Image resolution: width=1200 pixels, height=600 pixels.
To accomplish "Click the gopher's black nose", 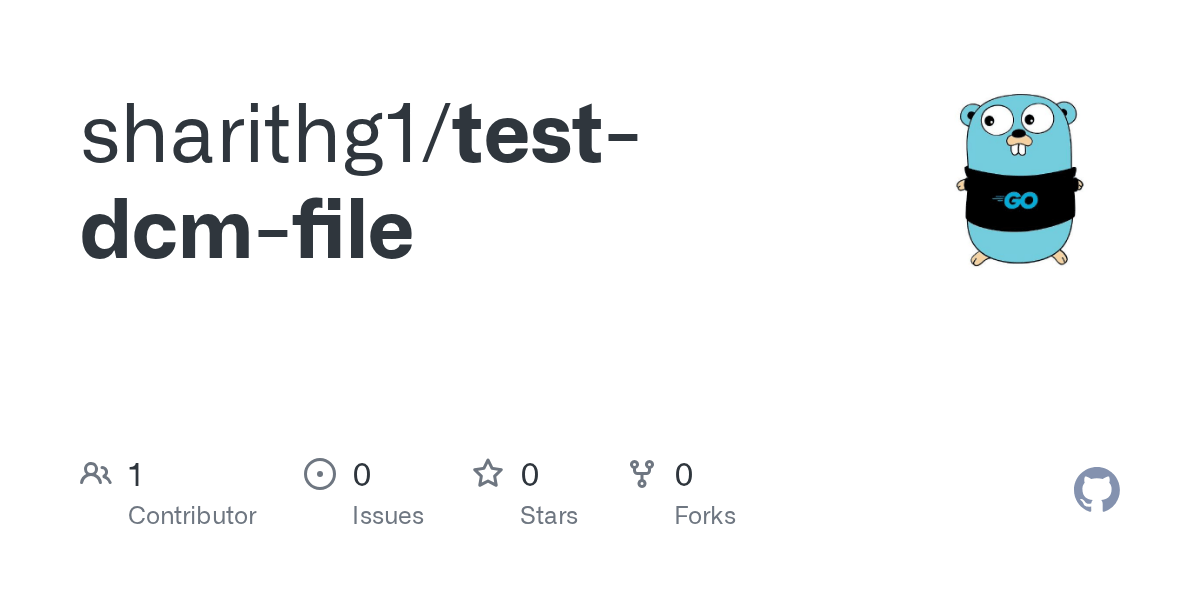I will tap(1019, 132).
